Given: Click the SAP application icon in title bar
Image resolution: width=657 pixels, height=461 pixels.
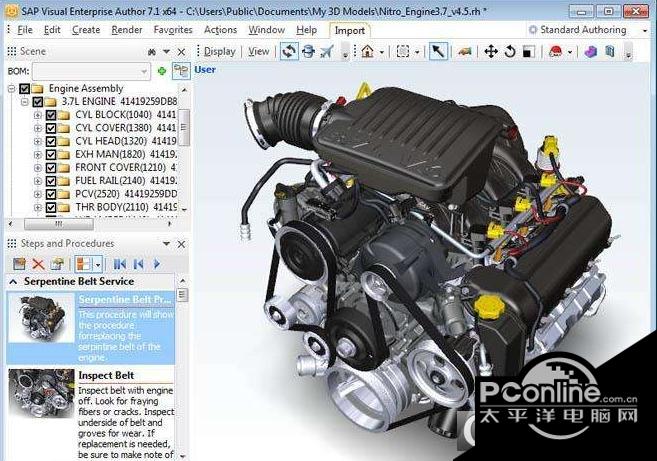Looking at the screenshot, I should tap(11, 10).
